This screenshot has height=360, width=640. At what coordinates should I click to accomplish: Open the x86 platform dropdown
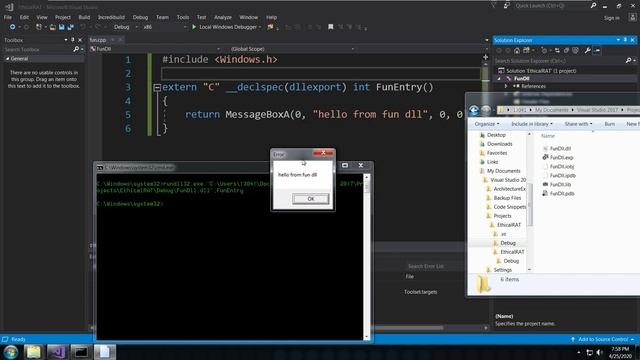coord(164,27)
